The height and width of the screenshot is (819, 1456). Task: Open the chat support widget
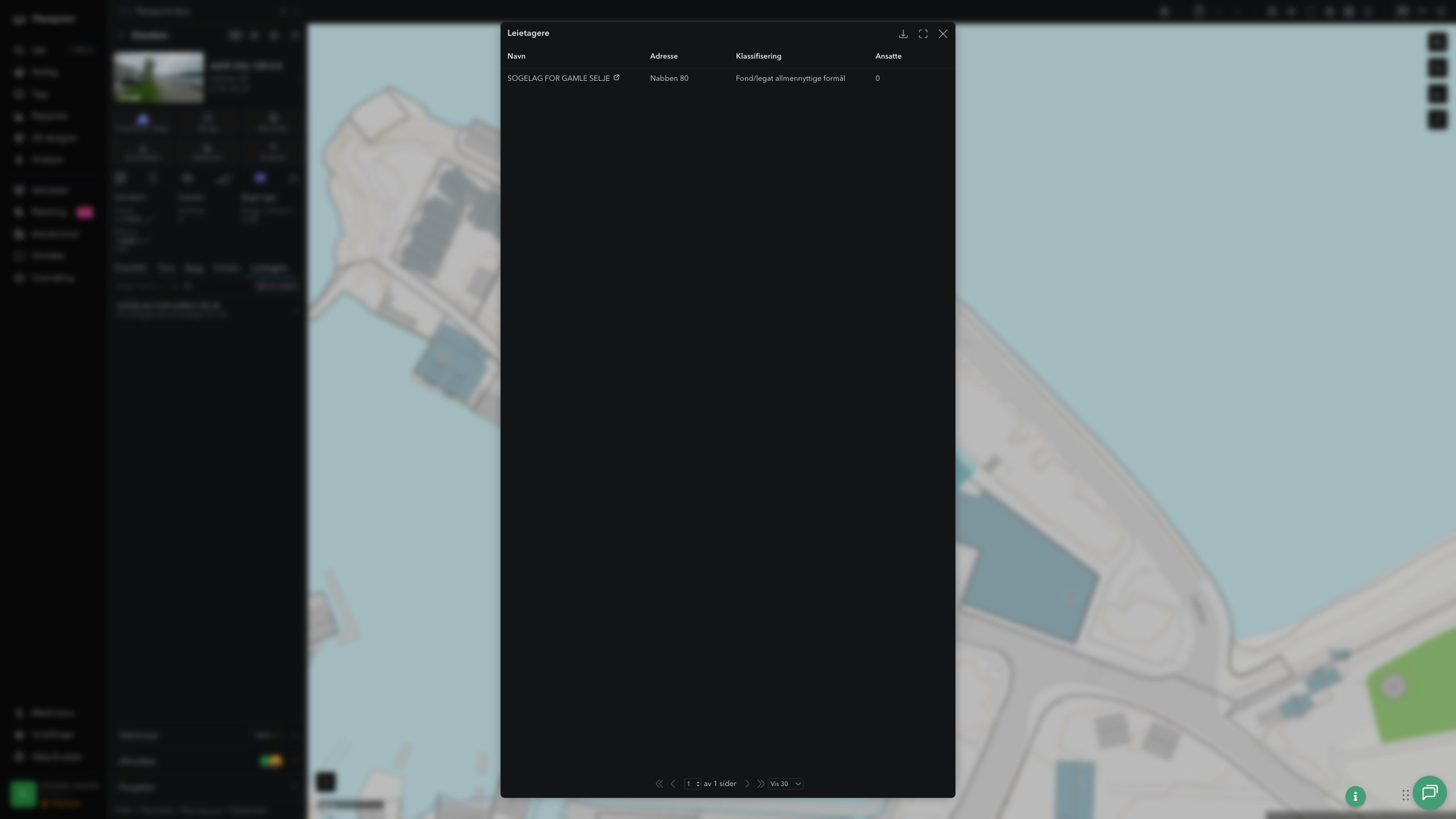pyautogui.click(x=1430, y=793)
